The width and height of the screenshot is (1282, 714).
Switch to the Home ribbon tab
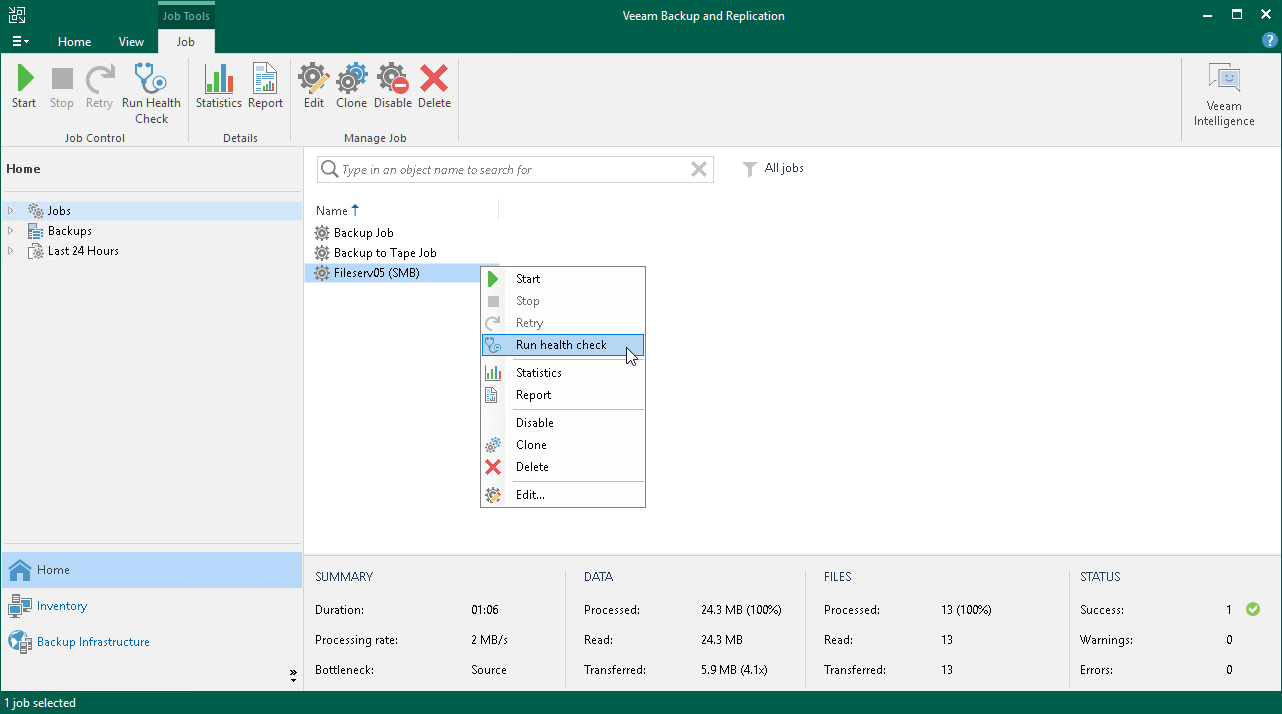(74, 42)
